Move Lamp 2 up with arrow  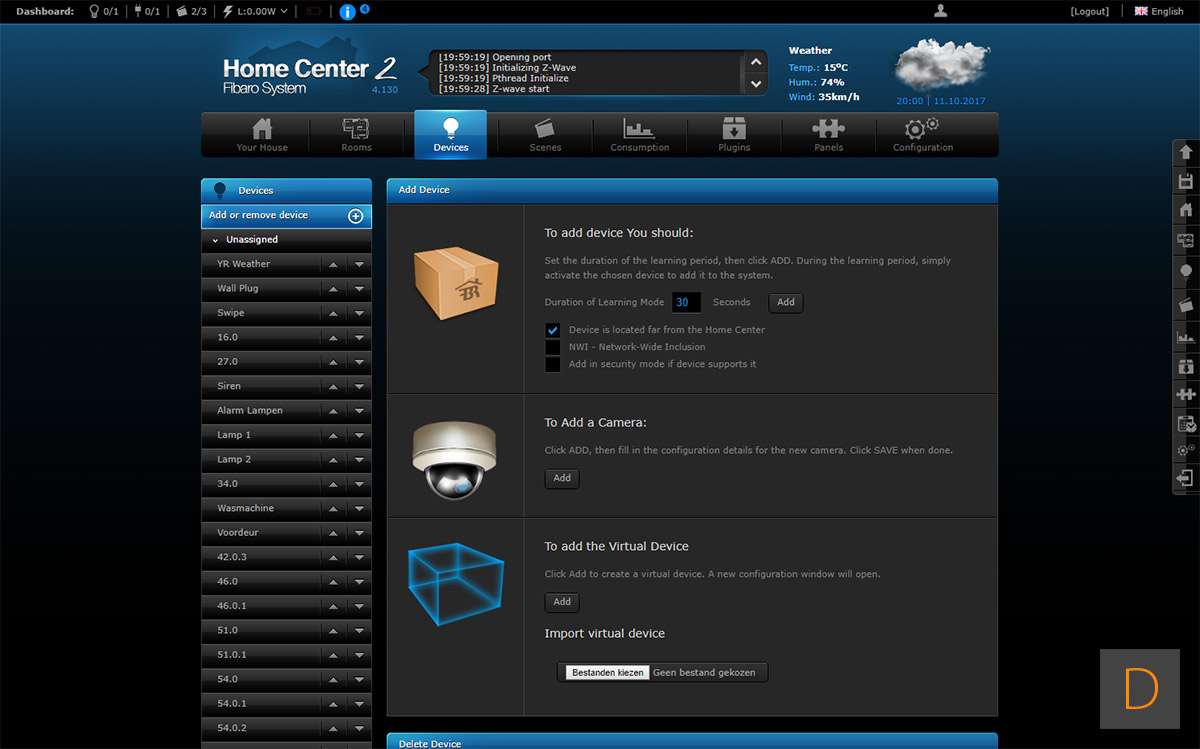(x=333, y=460)
